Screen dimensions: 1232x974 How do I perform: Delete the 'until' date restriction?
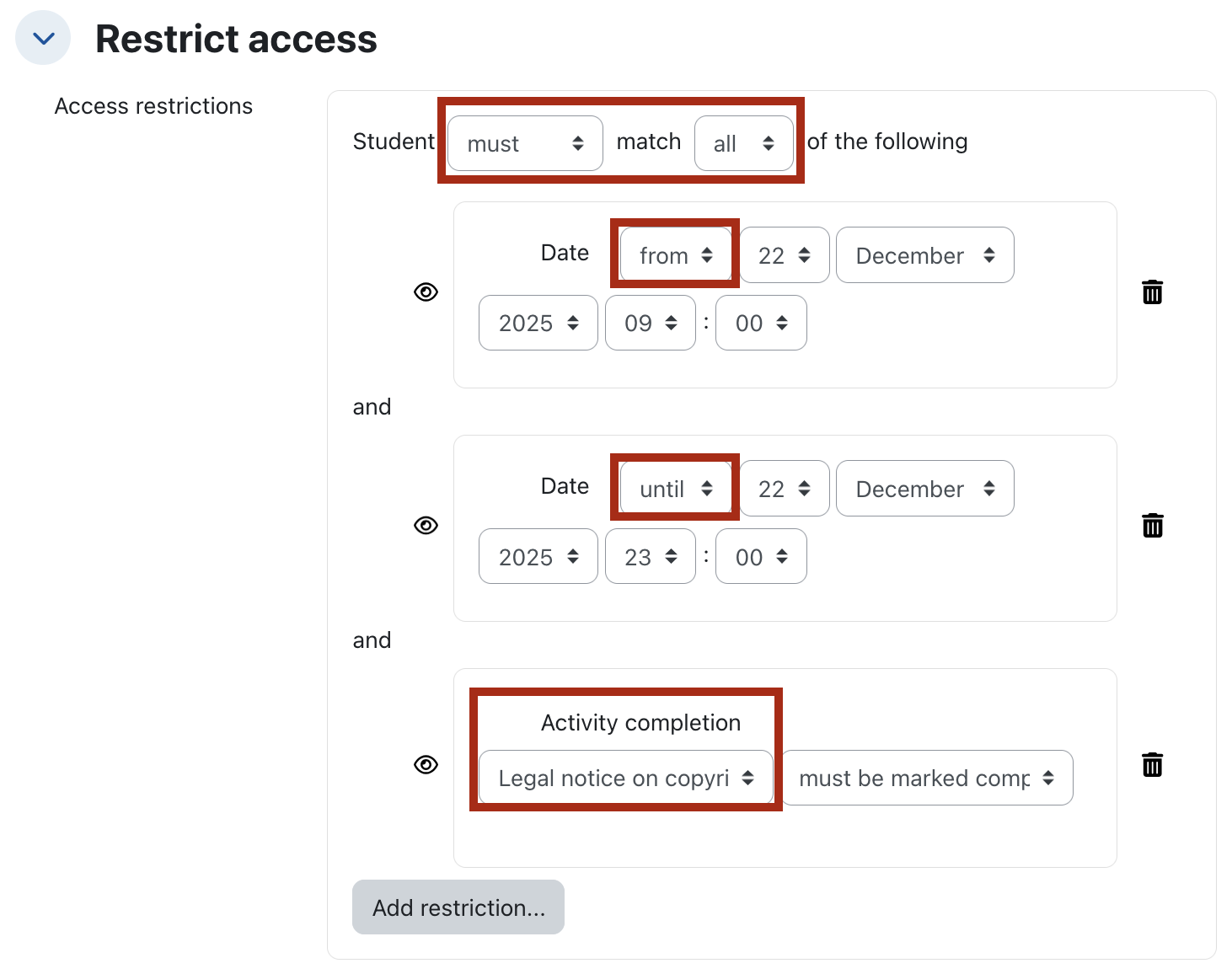click(x=1152, y=526)
